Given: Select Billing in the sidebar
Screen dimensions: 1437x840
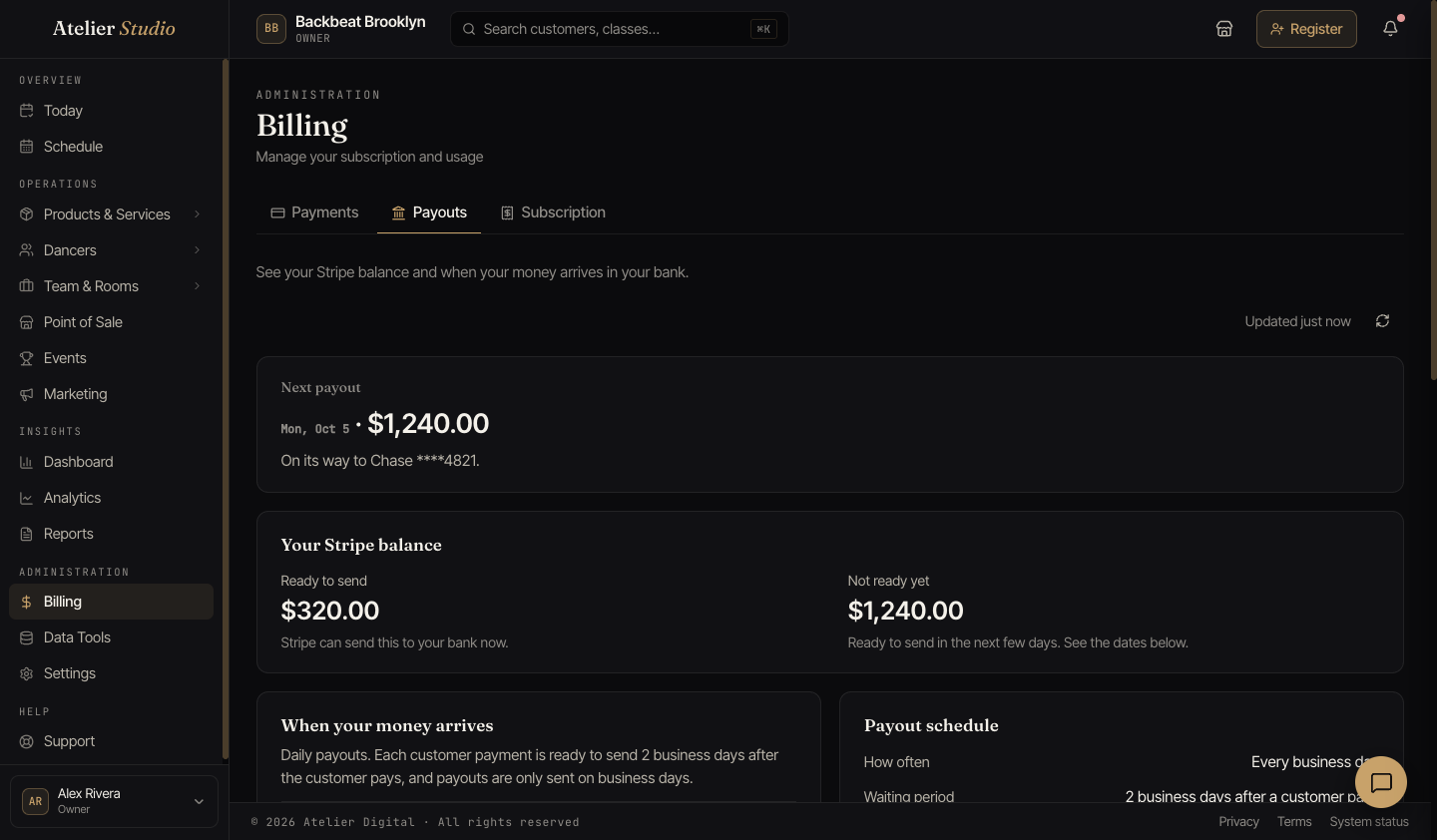Looking at the screenshot, I should (x=112, y=602).
